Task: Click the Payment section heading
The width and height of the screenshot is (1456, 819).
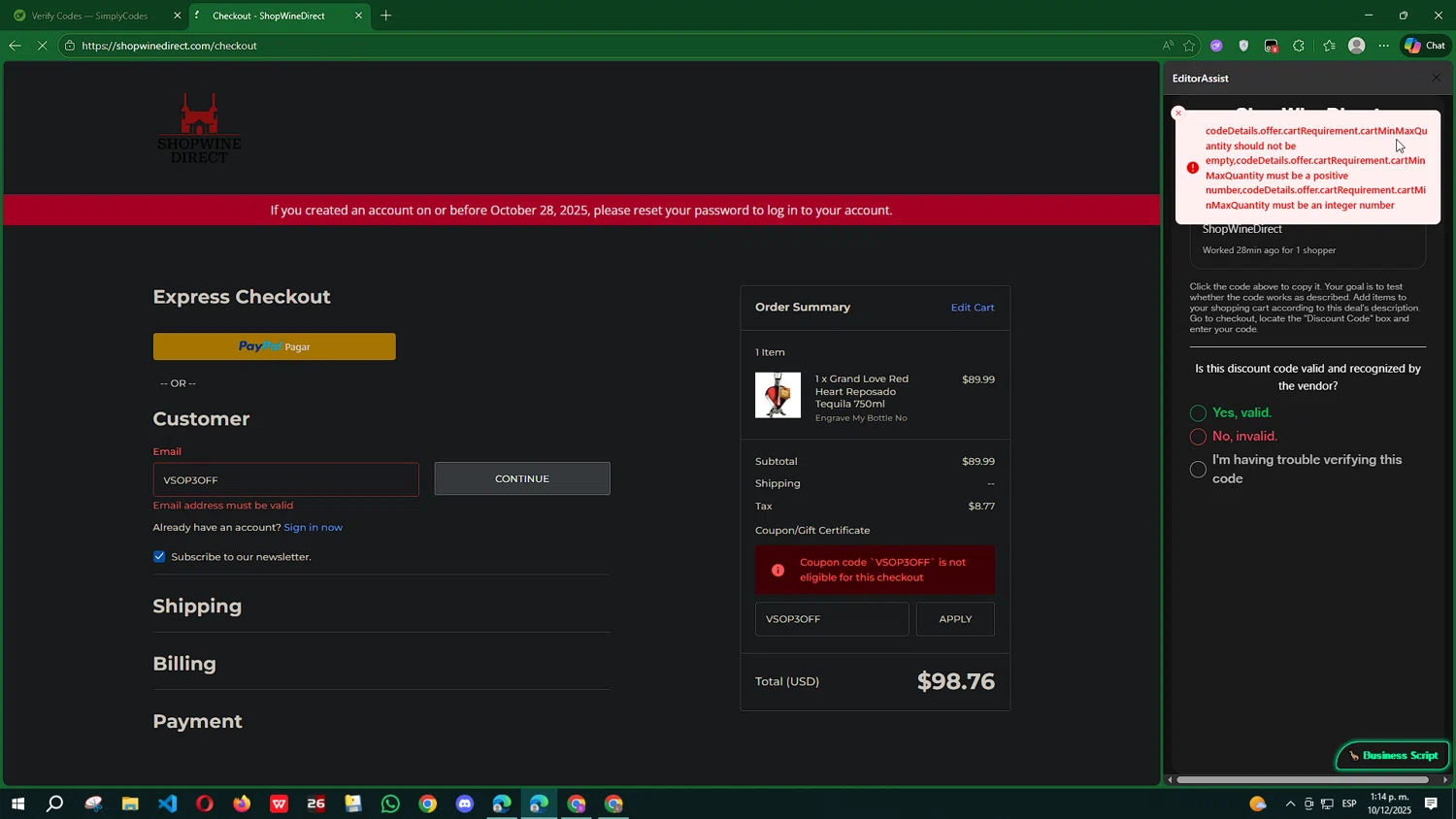Action: tap(197, 721)
